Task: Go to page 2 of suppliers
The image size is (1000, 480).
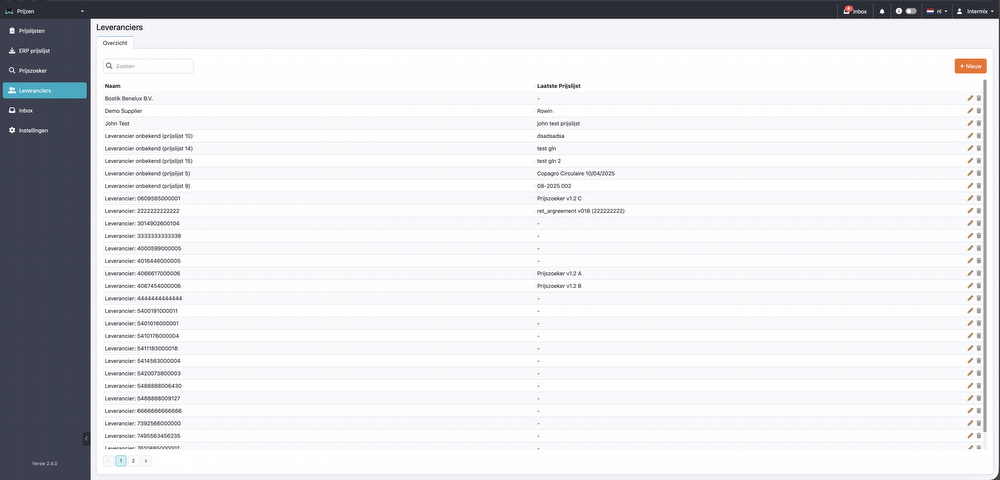Action: (133, 461)
